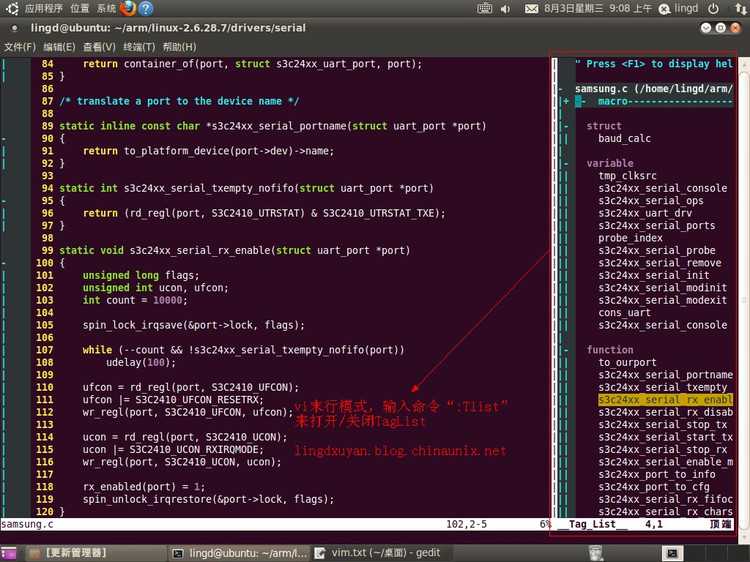Image resolution: width=750 pixels, height=562 pixels.
Task: Click the blue help question mark icon
Action: click(x=146, y=8)
